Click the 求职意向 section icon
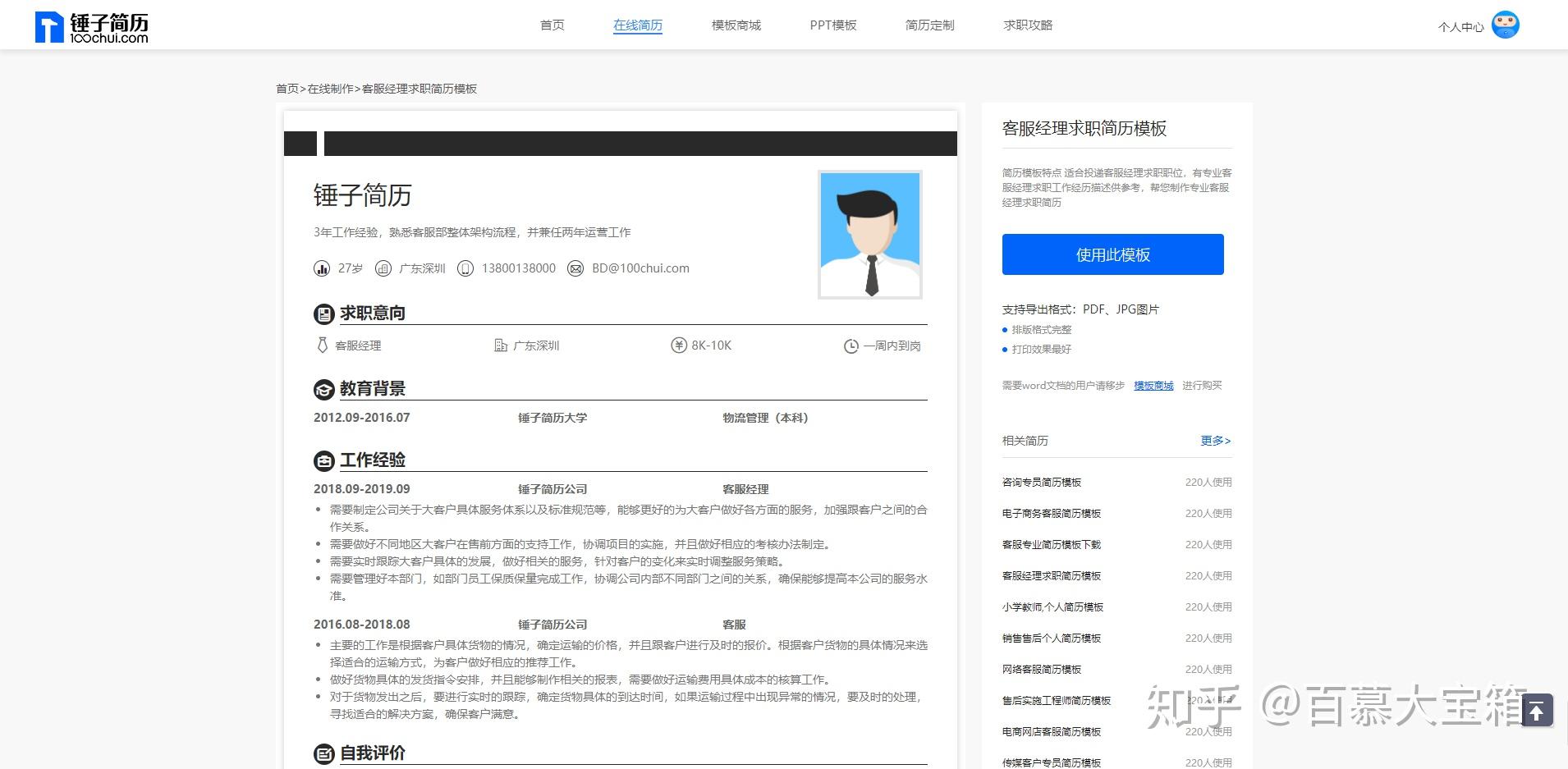This screenshot has width=1568, height=769. pos(324,314)
